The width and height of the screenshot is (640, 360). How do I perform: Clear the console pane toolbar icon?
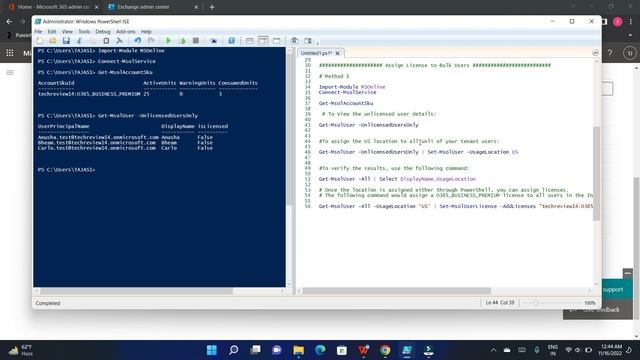(x=120, y=41)
